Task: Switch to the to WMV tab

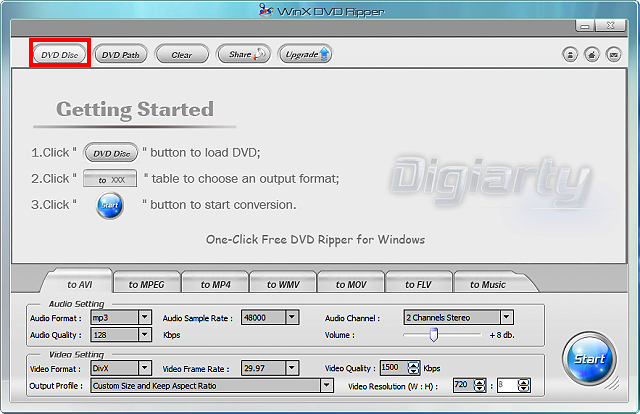Action: pyautogui.click(x=283, y=284)
